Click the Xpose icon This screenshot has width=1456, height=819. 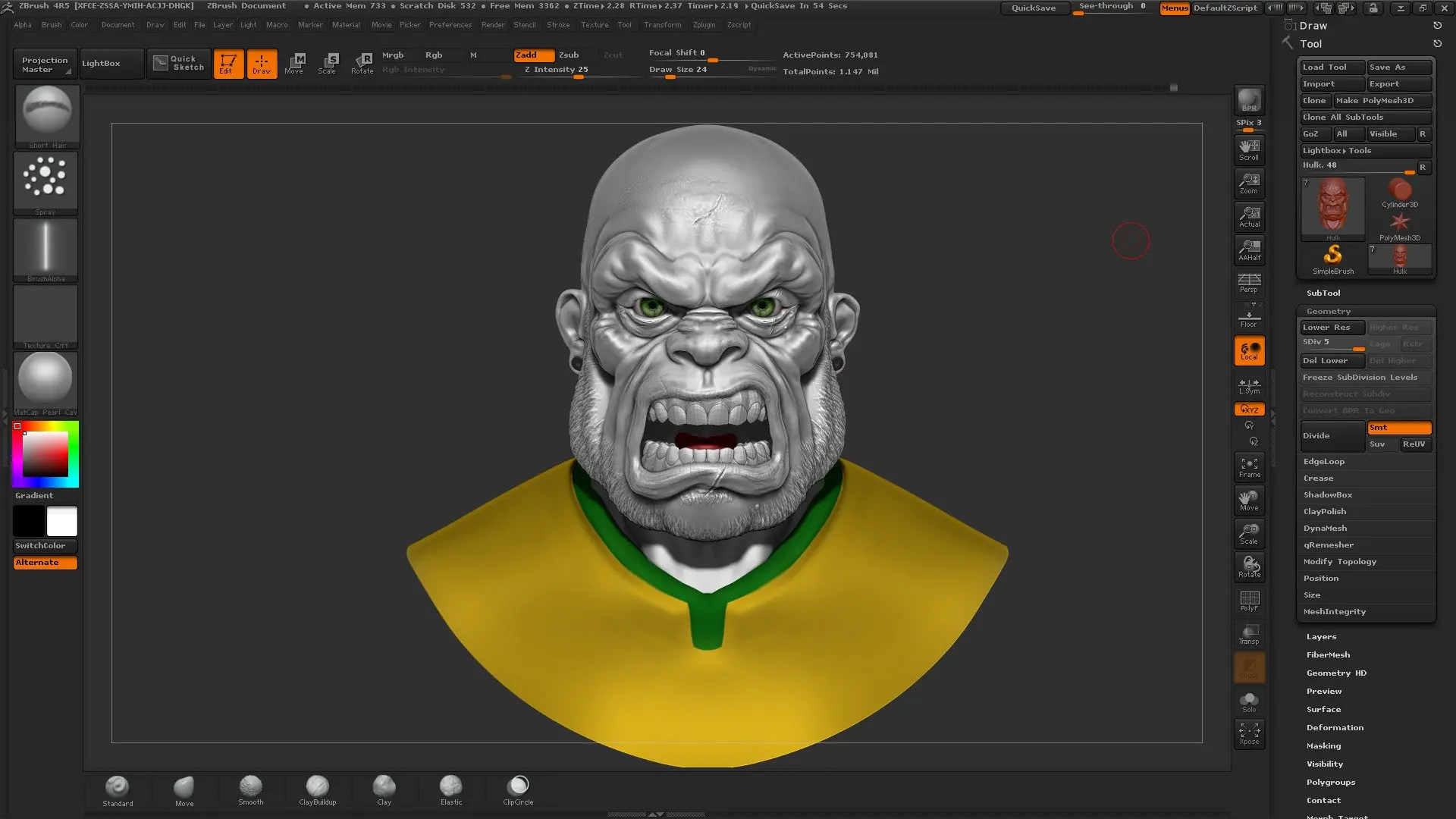coord(1249,733)
